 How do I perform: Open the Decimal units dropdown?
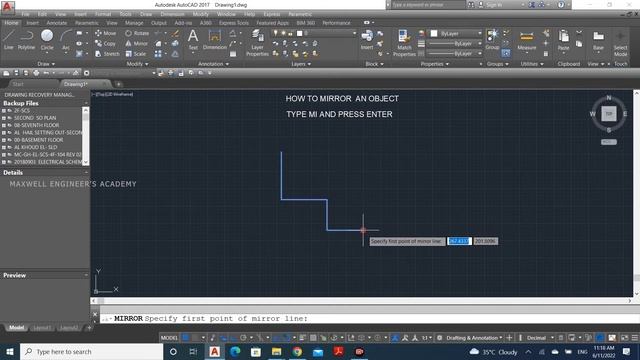coord(540,338)
